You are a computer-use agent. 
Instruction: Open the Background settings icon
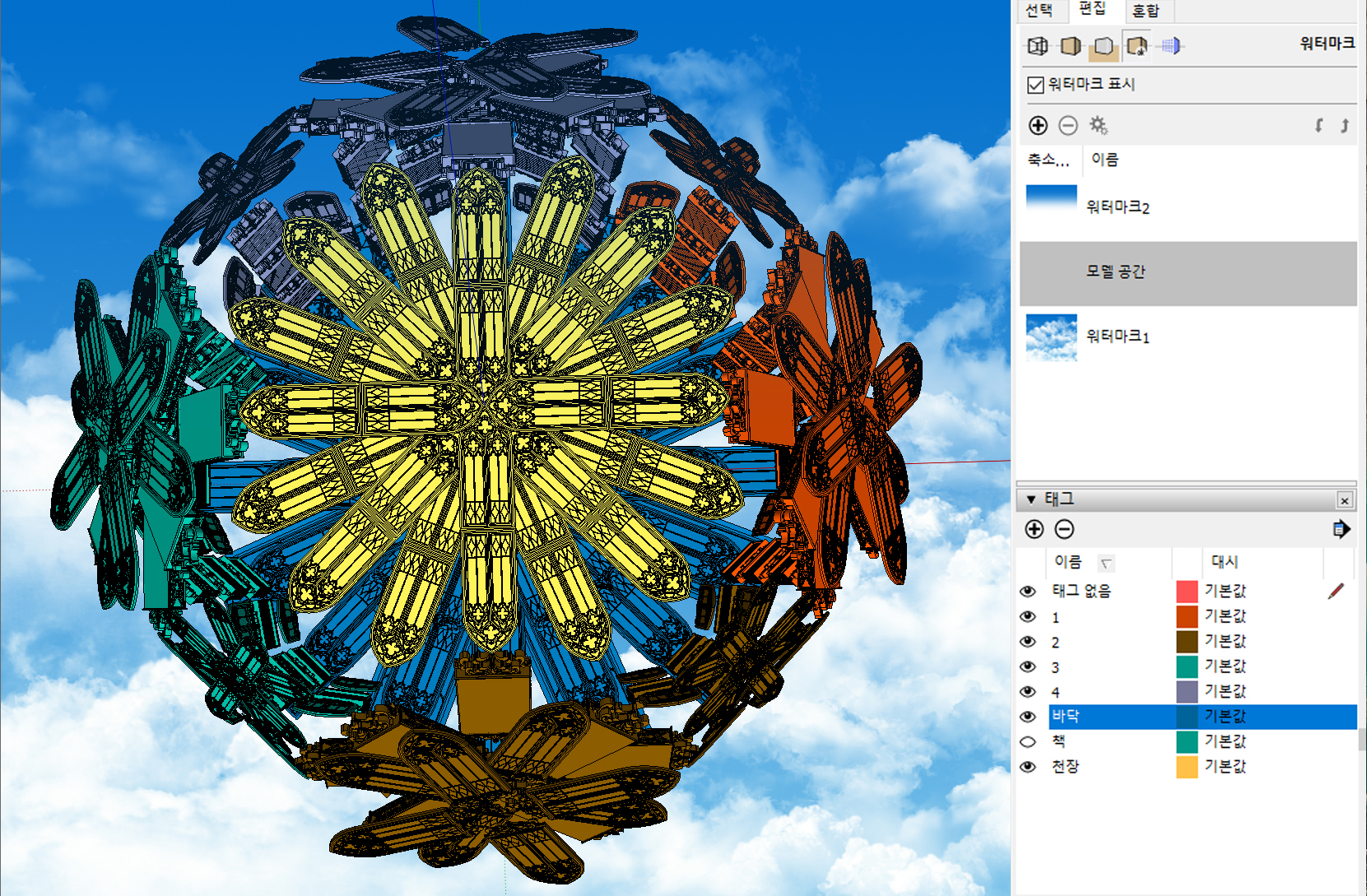pos(1104,46)
